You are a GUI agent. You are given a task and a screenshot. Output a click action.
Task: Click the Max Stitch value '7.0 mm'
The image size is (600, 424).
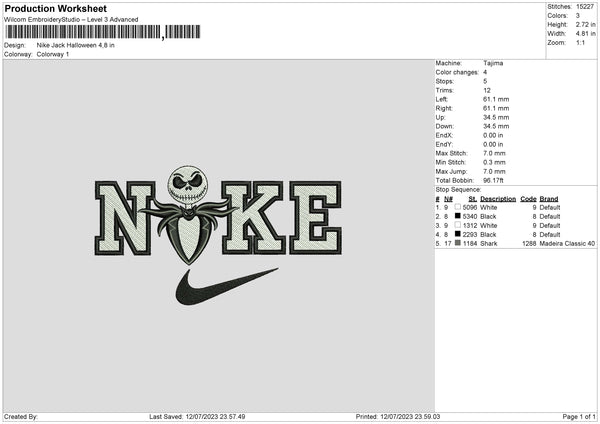tap(494, 153)
